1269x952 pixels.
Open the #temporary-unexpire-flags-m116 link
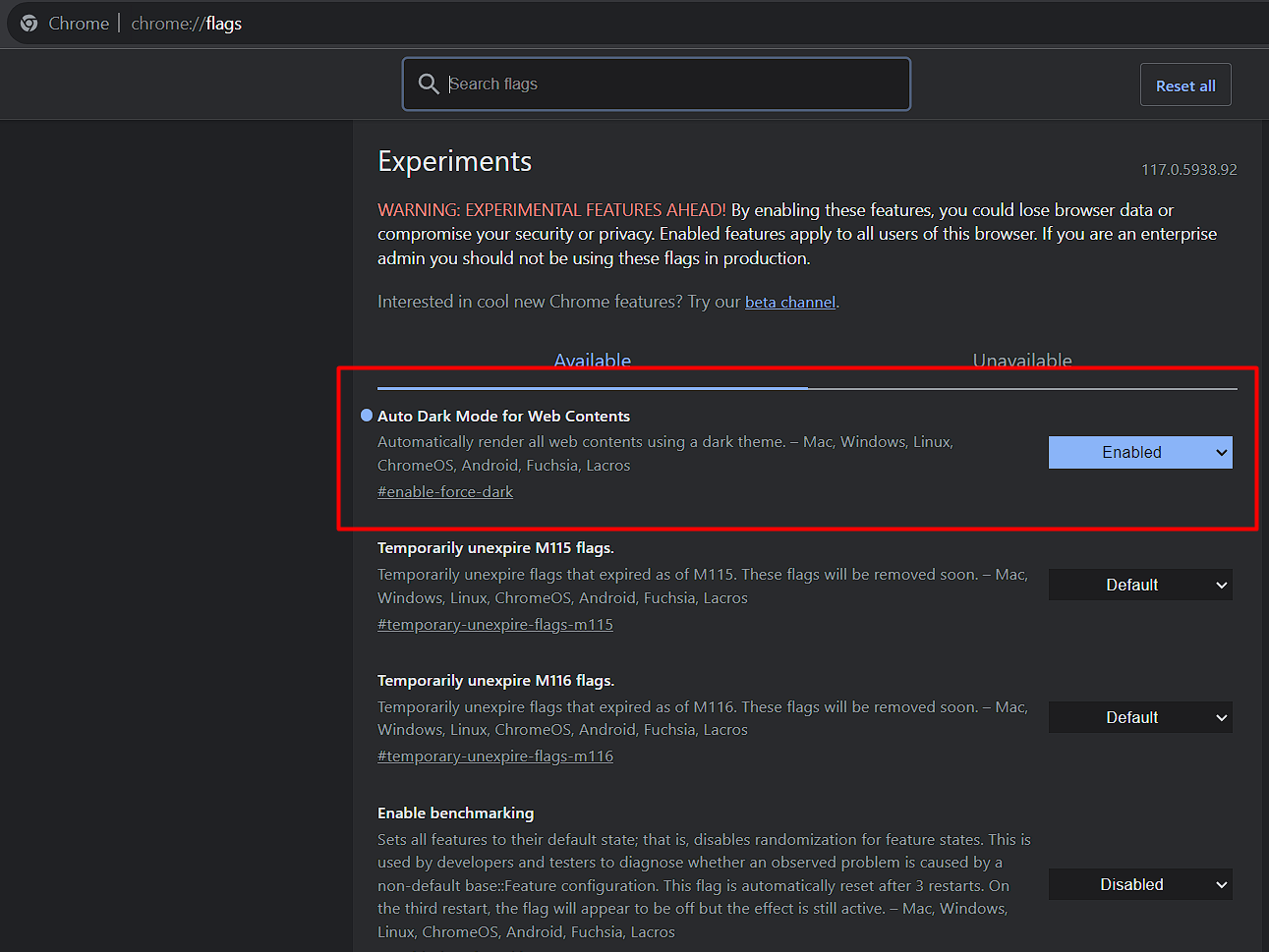(495, 756)
